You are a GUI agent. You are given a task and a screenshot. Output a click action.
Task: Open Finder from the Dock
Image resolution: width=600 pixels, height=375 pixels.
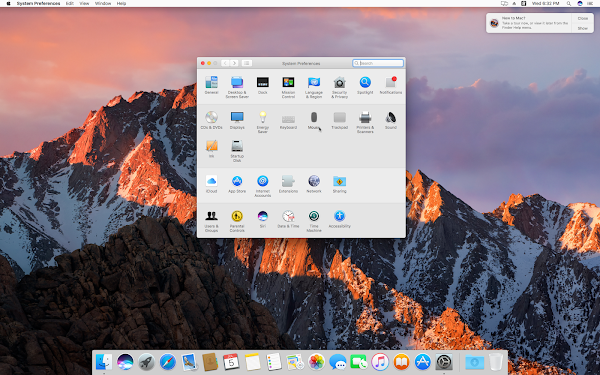point(103,362)
